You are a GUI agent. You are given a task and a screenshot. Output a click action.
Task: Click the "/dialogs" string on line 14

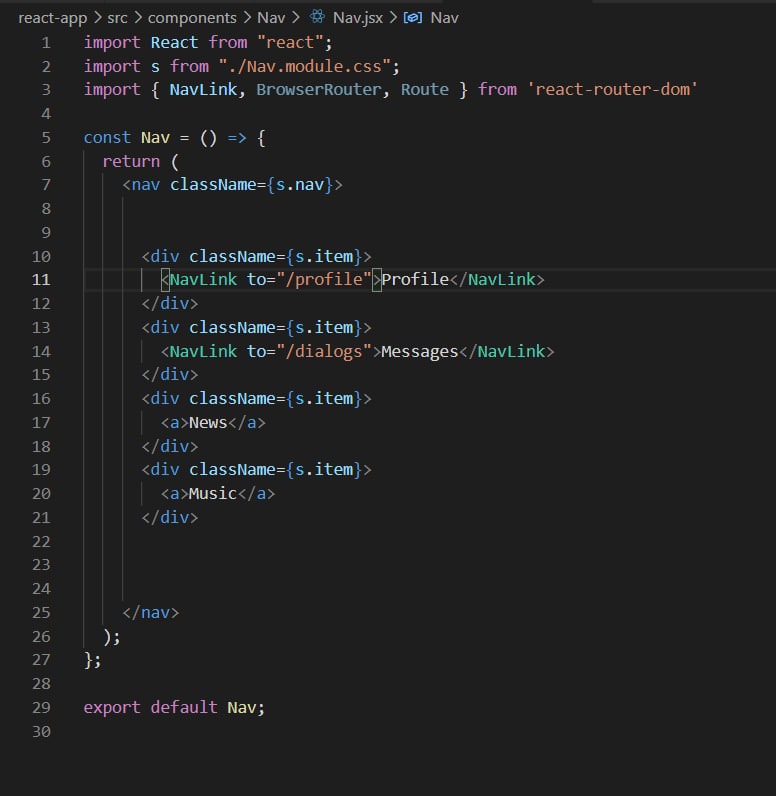coord(324,351)
